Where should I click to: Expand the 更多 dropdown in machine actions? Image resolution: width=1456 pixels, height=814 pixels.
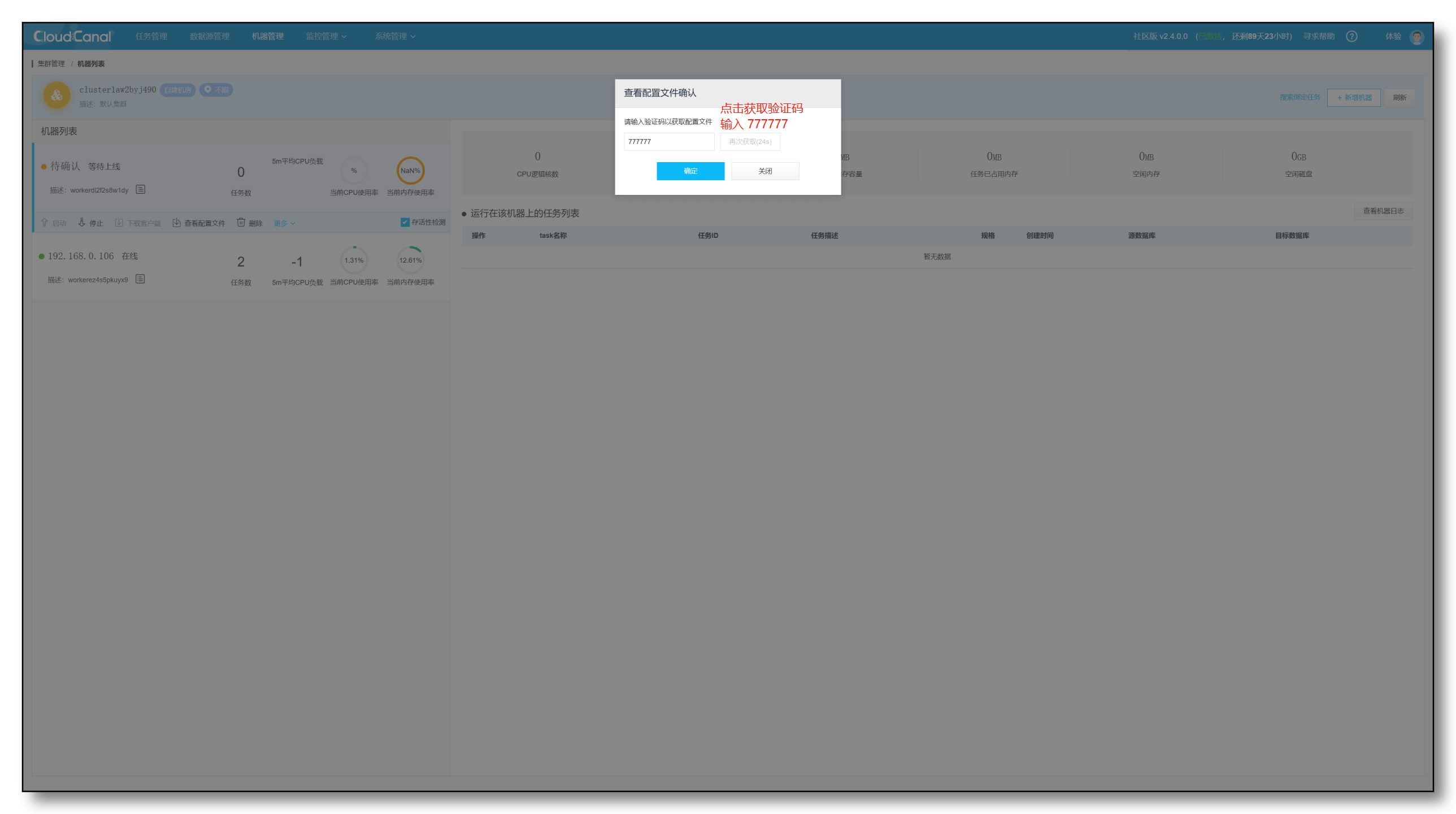[284, 223]
